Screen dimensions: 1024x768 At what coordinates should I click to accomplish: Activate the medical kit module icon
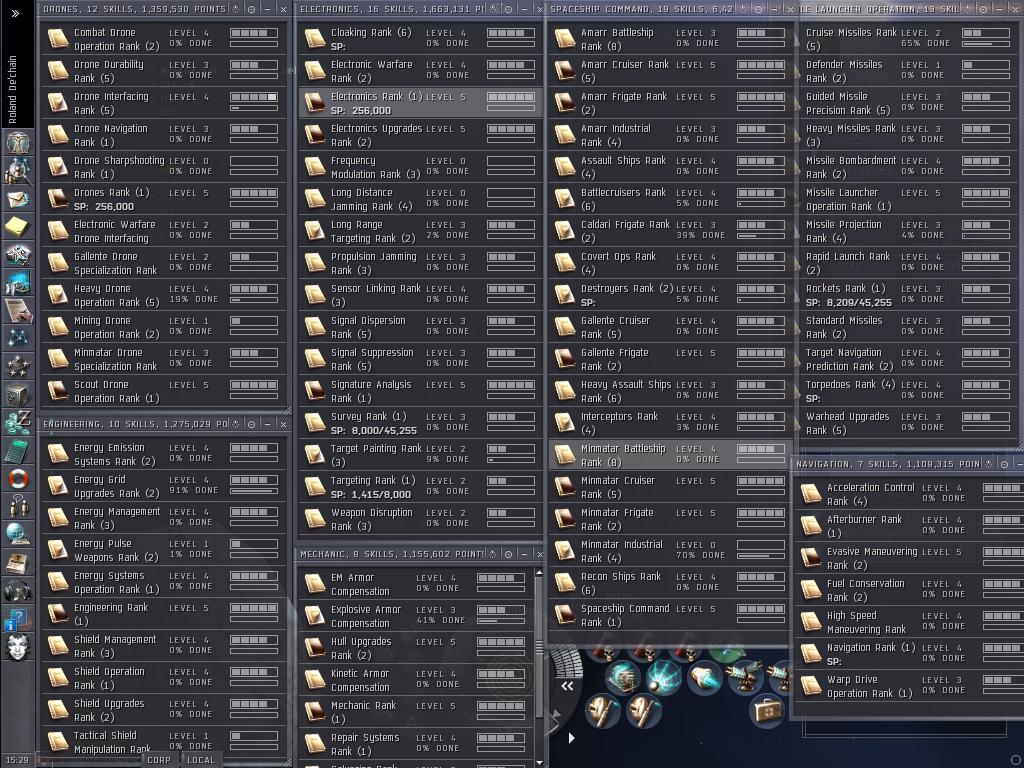coord(765,710)
